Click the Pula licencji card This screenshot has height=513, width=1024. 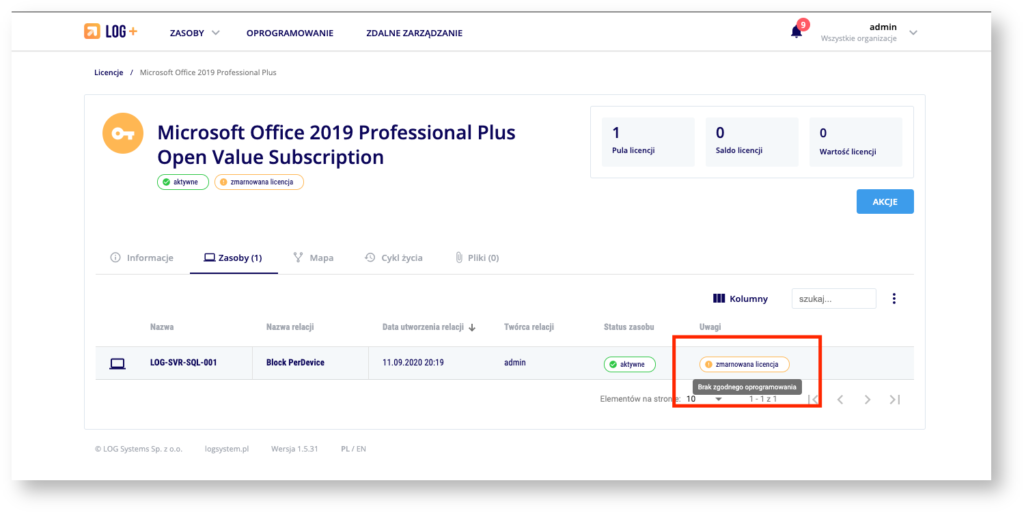tap(648, 142)
